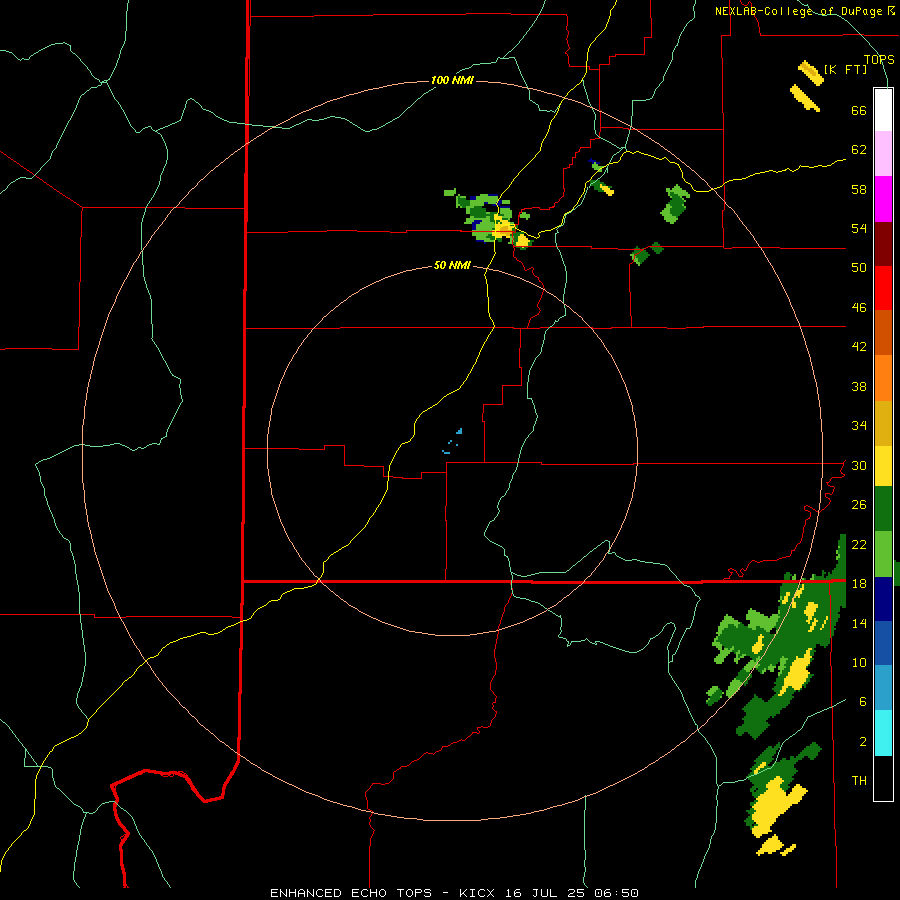The image size is (900, 900).
Task: Click the magenta legend color block
Action: pos(883,199)
